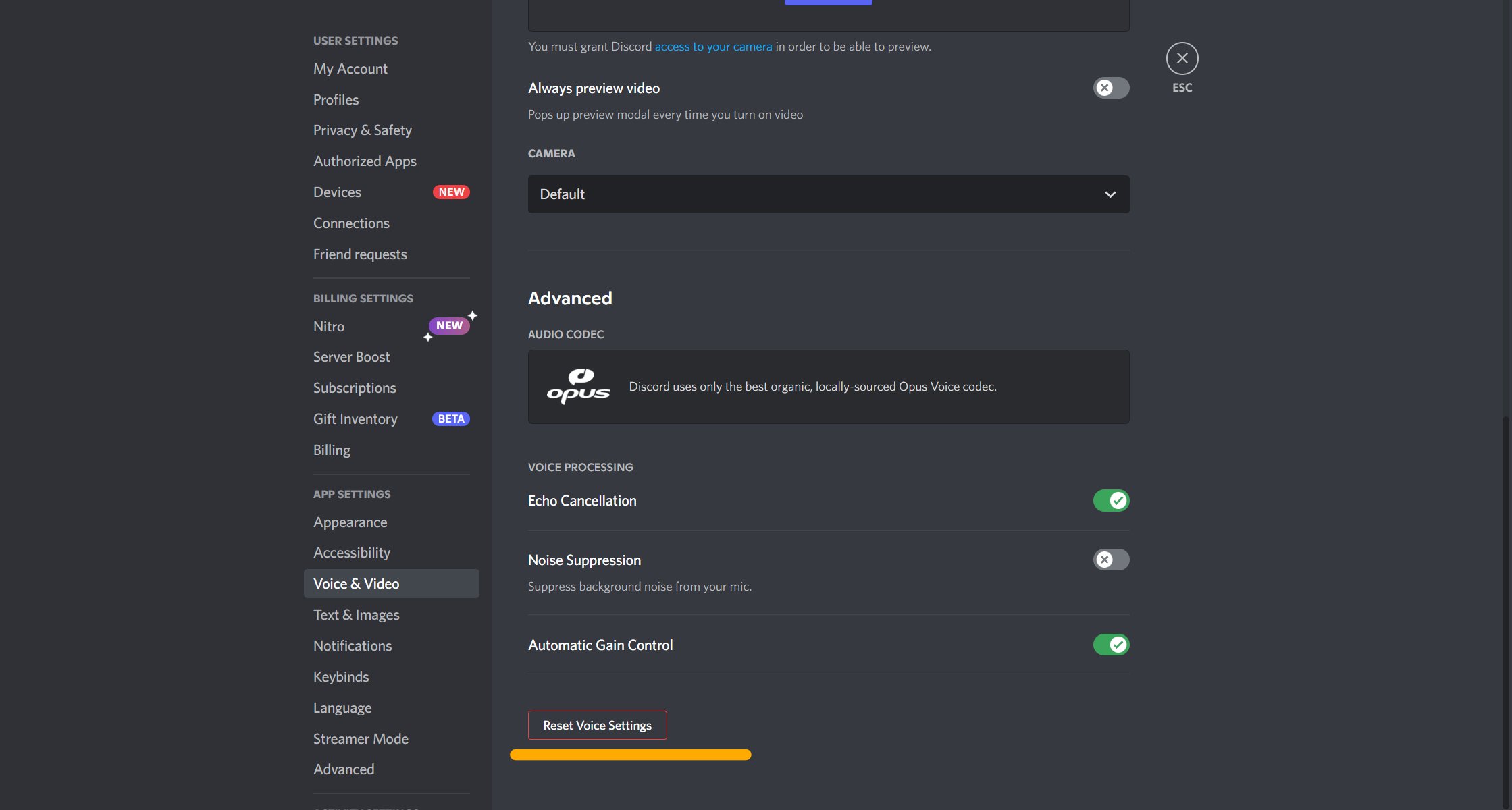Image resolution: width=1512 pixels, height=810 pixels.
Task: Click the Server Boost icon
Action: (x=351, y=357)
